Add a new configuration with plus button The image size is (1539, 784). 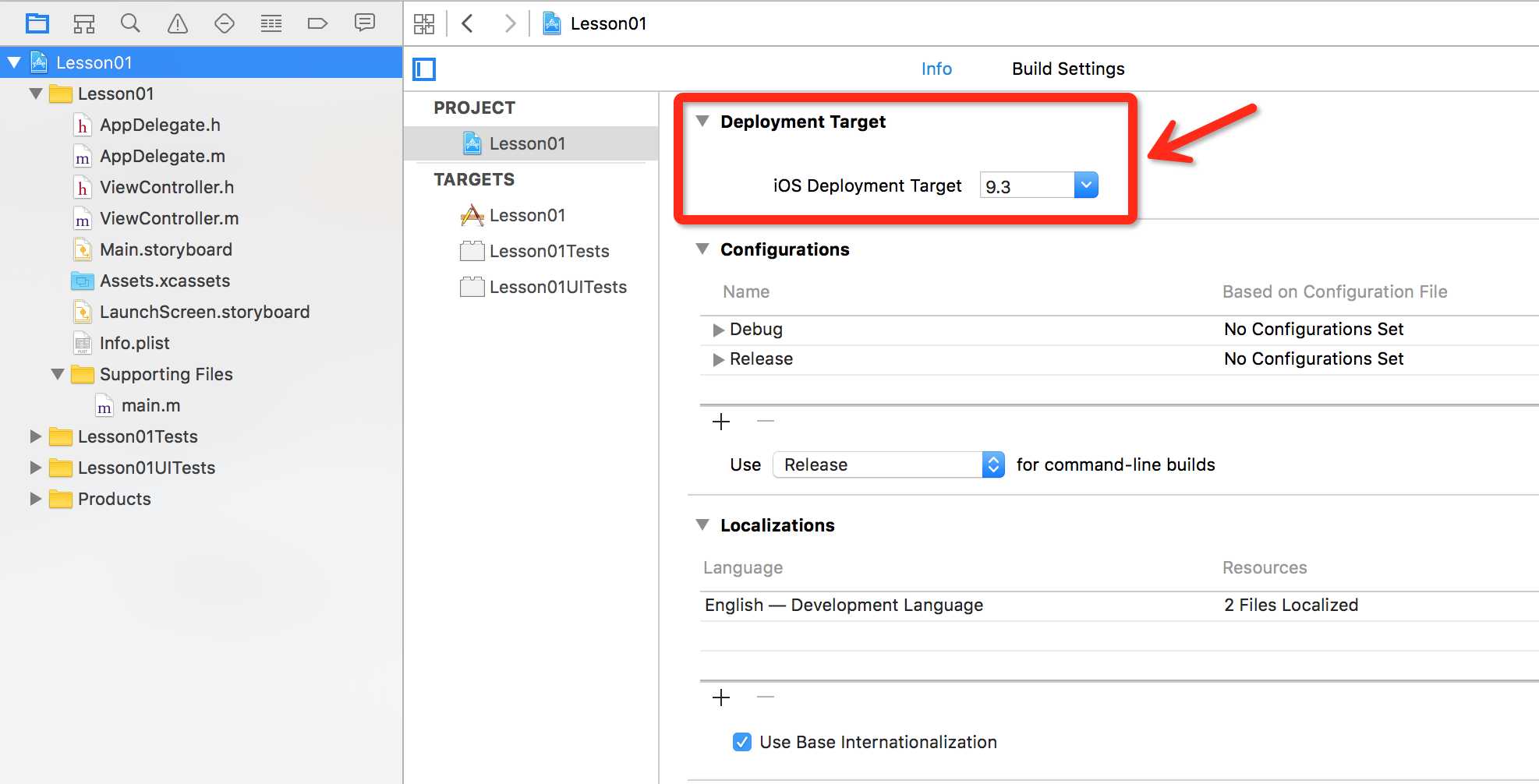click(721, 422)
